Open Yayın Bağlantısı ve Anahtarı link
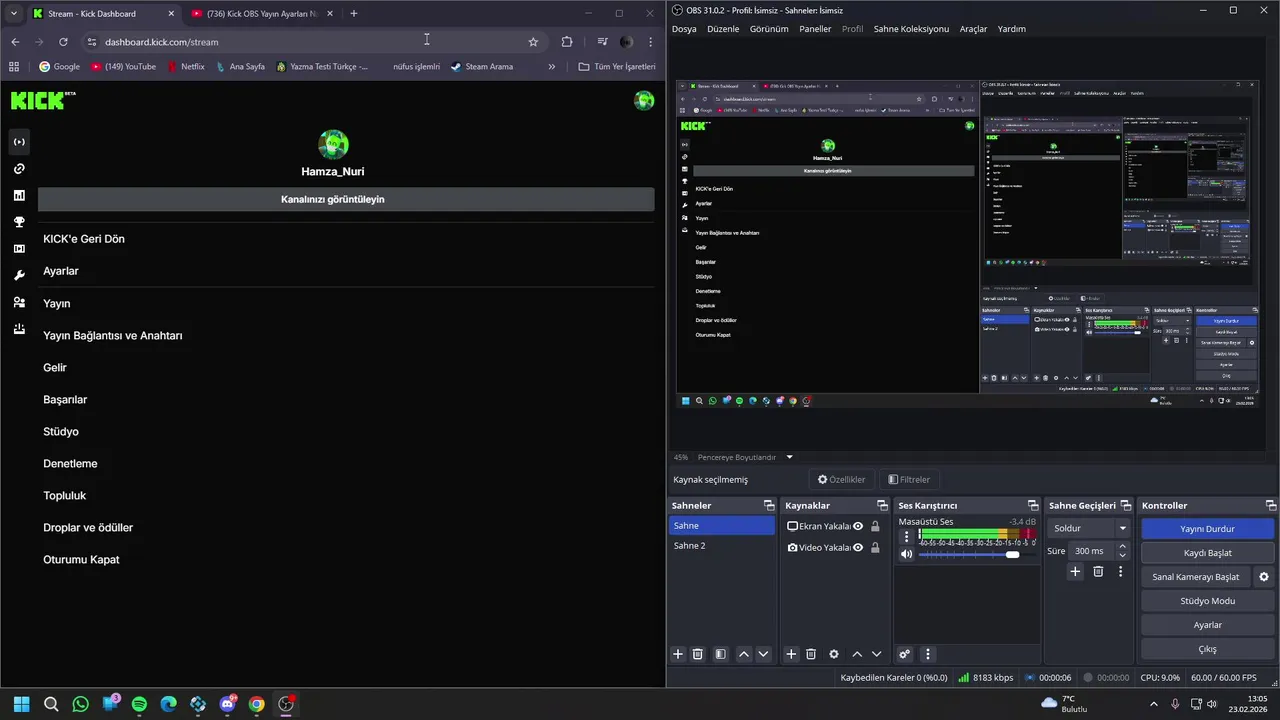The width and height of the screenshot is (1280, 720). pyautogui.click(x=113, y=335)
